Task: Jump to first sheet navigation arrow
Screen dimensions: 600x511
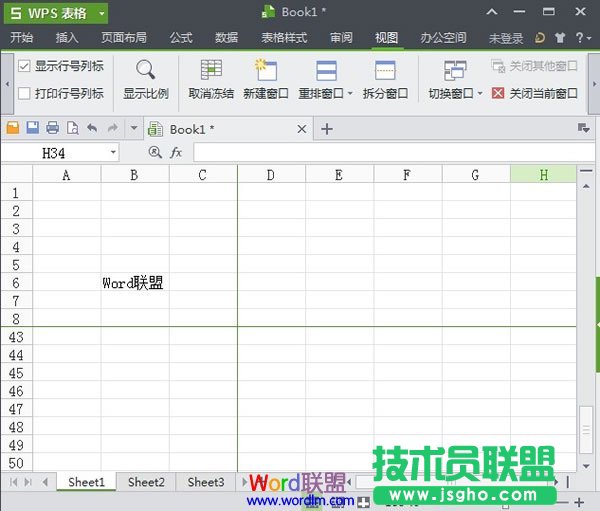Action: (x=13, y=482)
